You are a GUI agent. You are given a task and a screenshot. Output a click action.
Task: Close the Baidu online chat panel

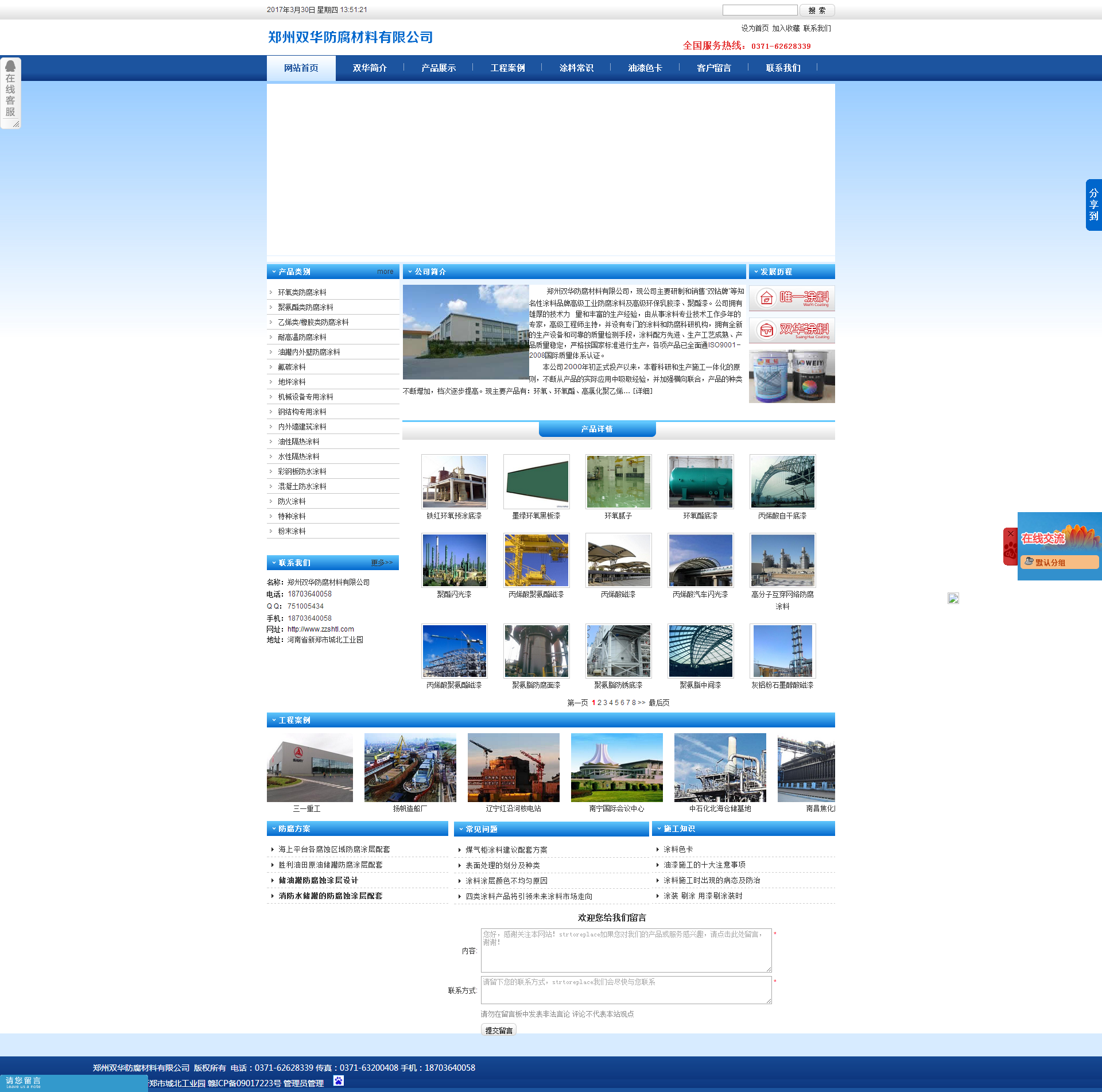click(1010, 534)
